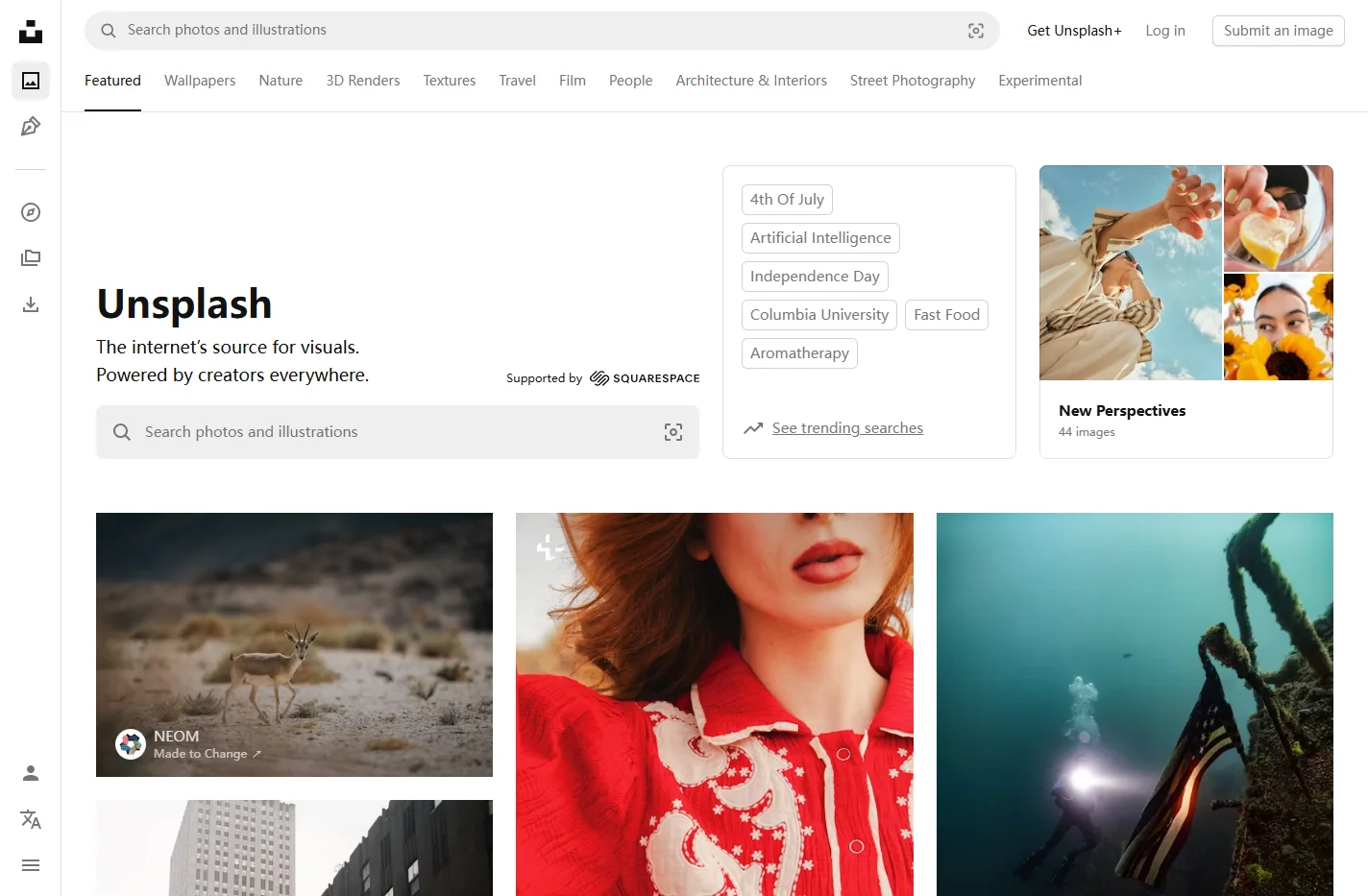
Task: Click Submit an image button
Action: click(x=1279, y=31)
